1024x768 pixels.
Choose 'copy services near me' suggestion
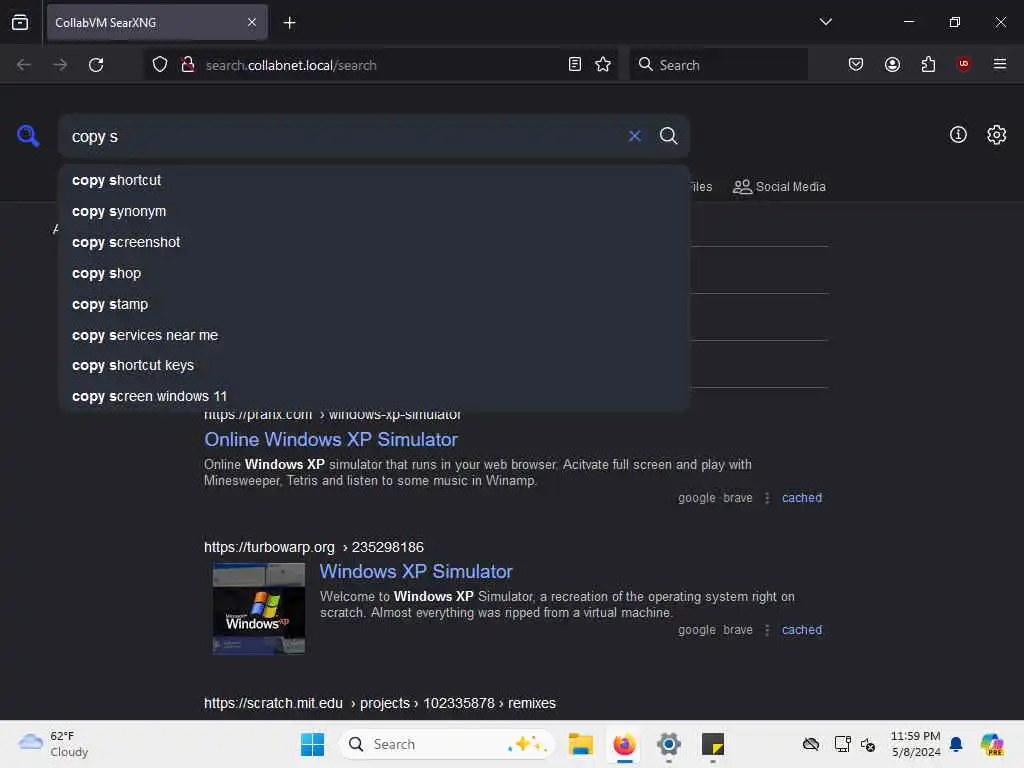pos(374,335)
